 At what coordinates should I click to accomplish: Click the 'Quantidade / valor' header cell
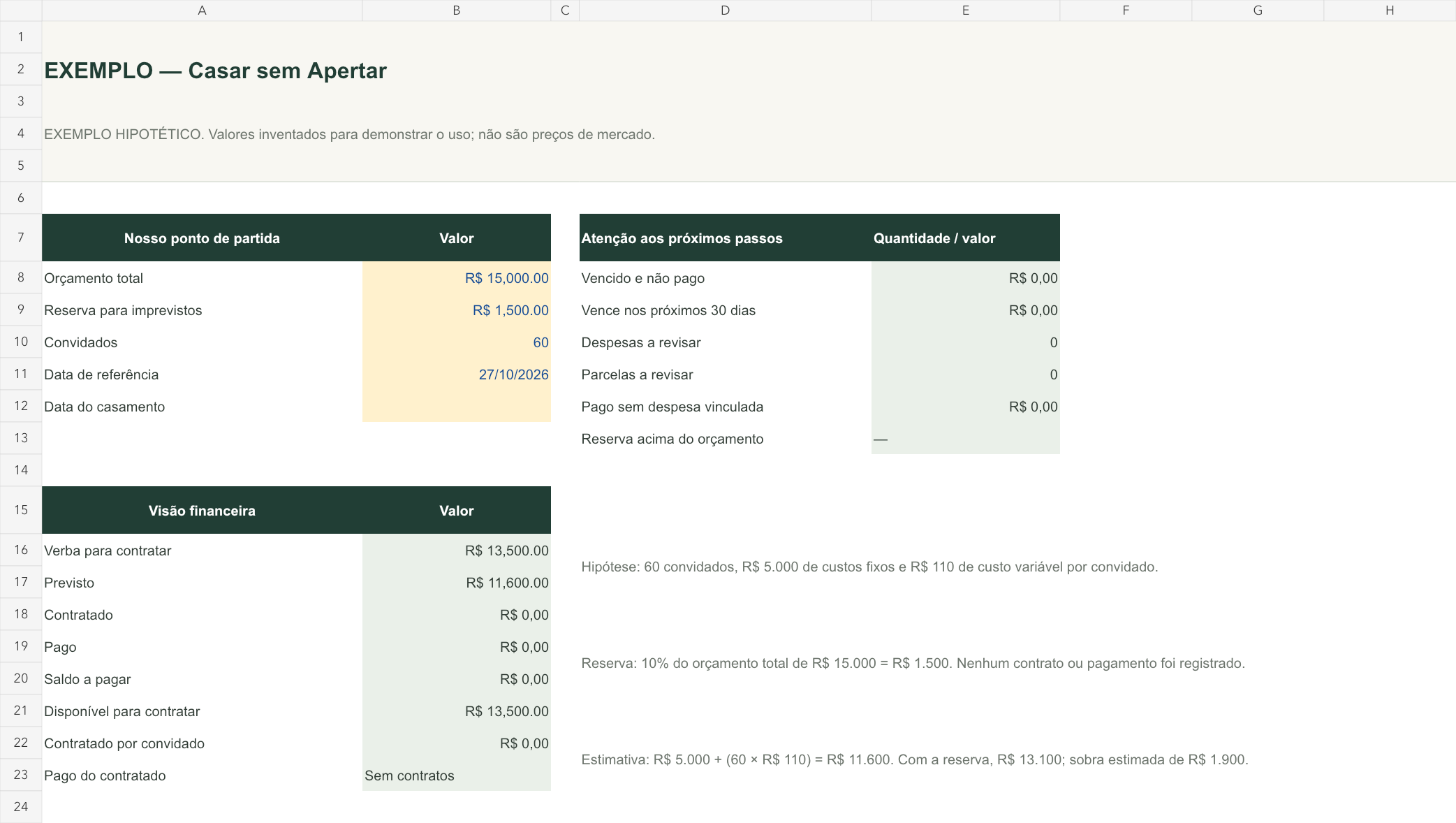[x=966, y=238]
